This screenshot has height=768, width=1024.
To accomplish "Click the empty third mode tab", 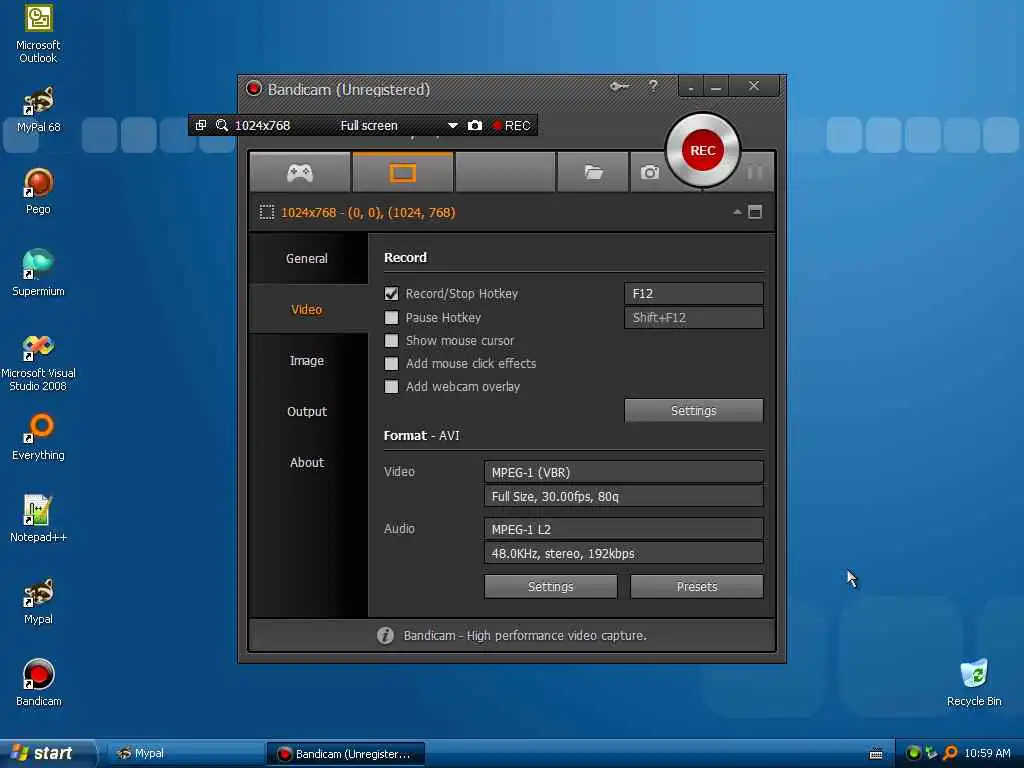I will (x=505, y=172).
